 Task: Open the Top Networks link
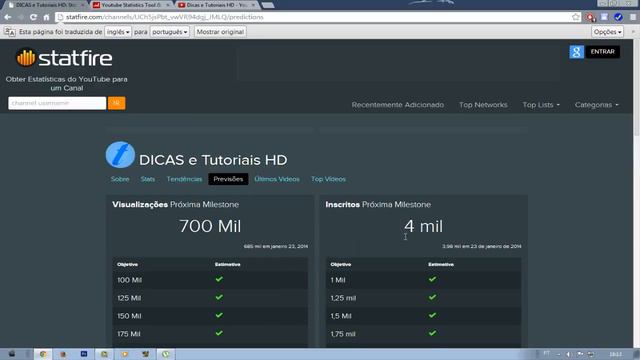pos(483,105)
